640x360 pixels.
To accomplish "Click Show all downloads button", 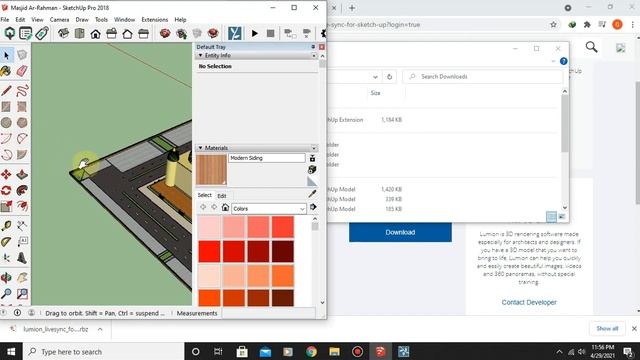I will (607, 329).
